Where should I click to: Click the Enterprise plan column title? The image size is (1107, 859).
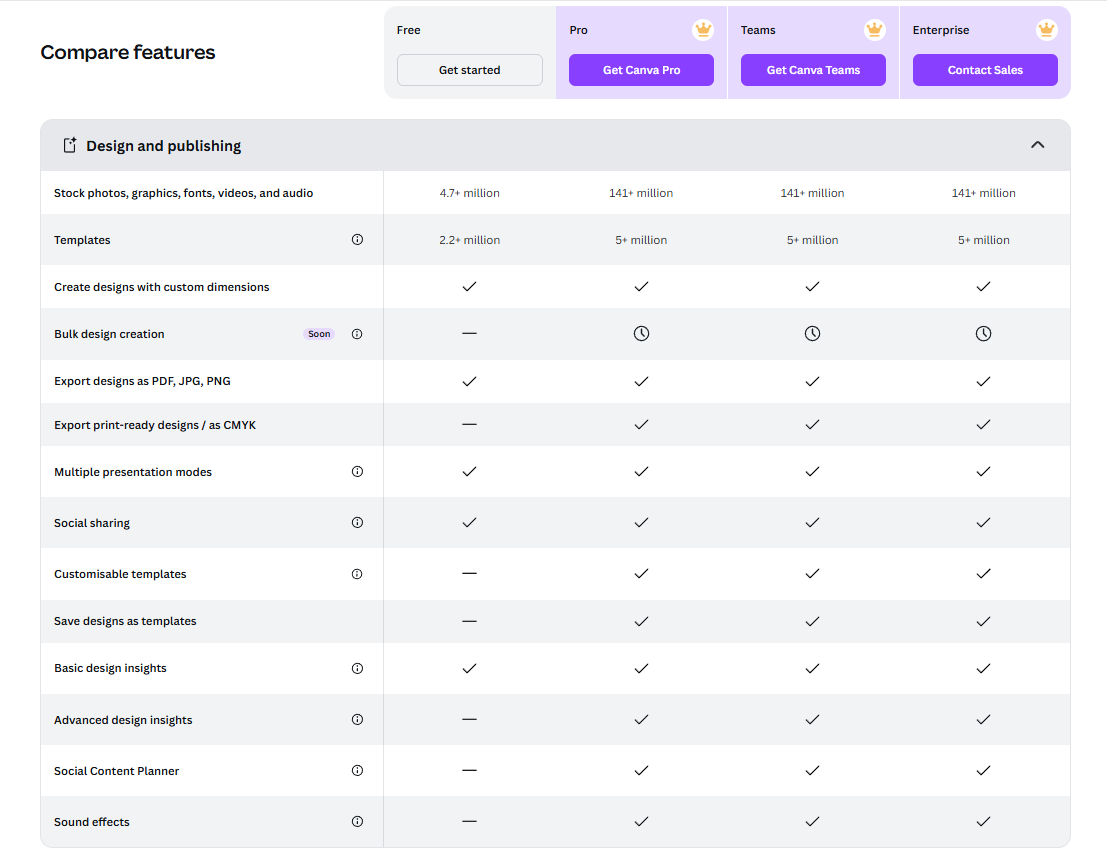941,30
